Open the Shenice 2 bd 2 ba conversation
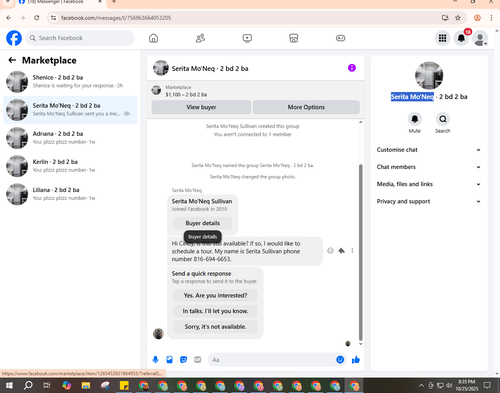Image resolution: width=500 pixels, height=393 pixels. [x=70, y=82]
